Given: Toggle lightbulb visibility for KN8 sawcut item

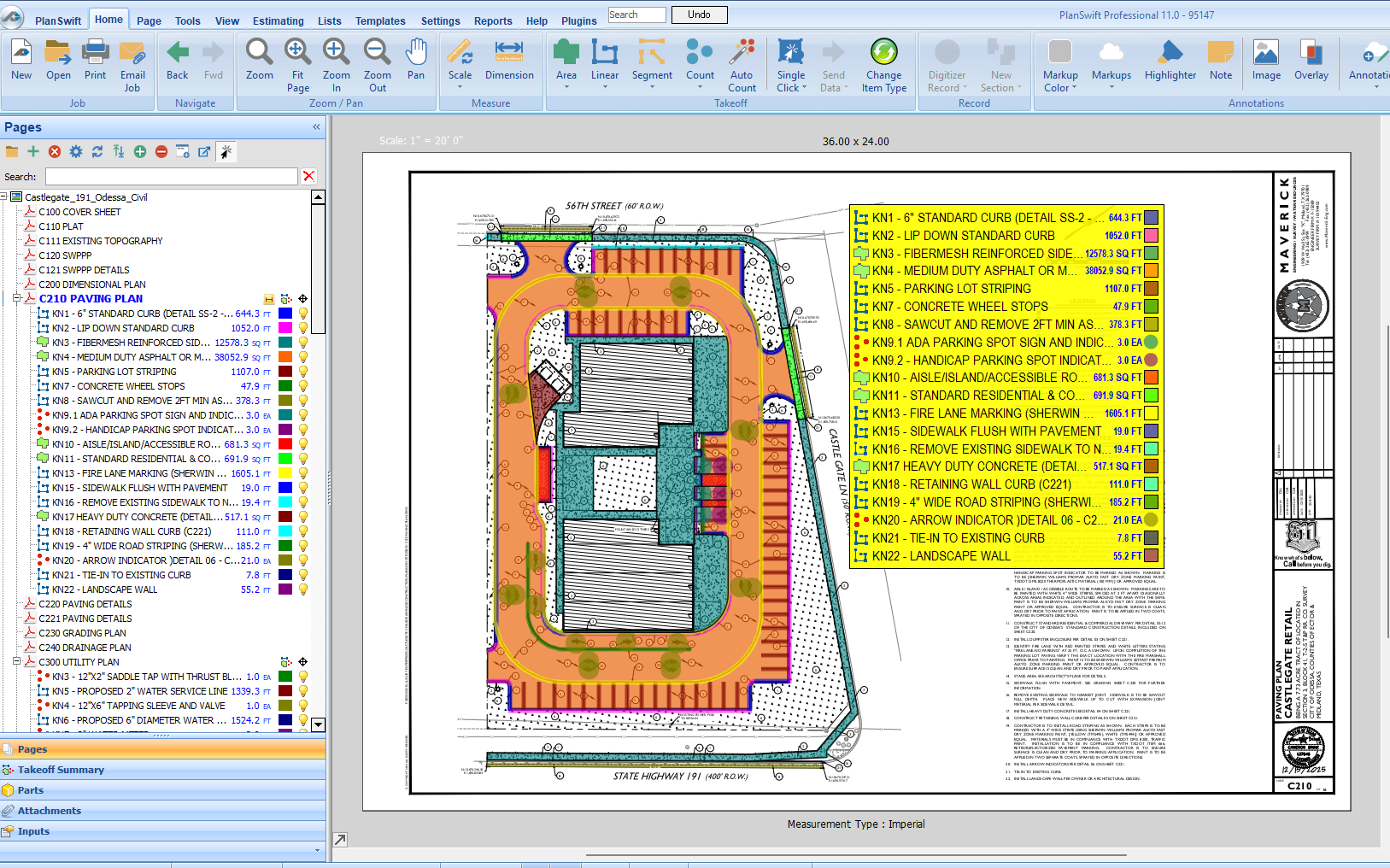Looking at the screenshot, I should [302, 401].
